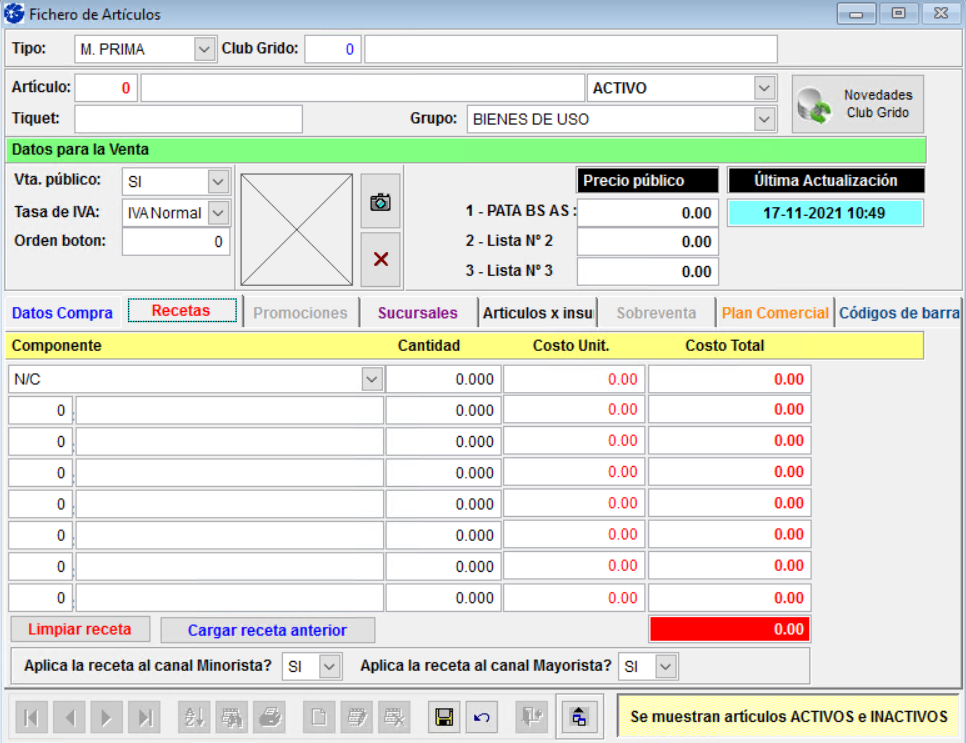Go to the previous record
The height and width of the screenshot is (743, 966).
pos(69,717)
